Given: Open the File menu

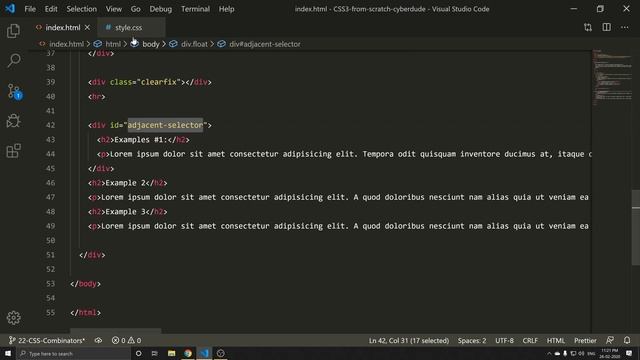Looking at the screenshot, I should coord(30,9).
